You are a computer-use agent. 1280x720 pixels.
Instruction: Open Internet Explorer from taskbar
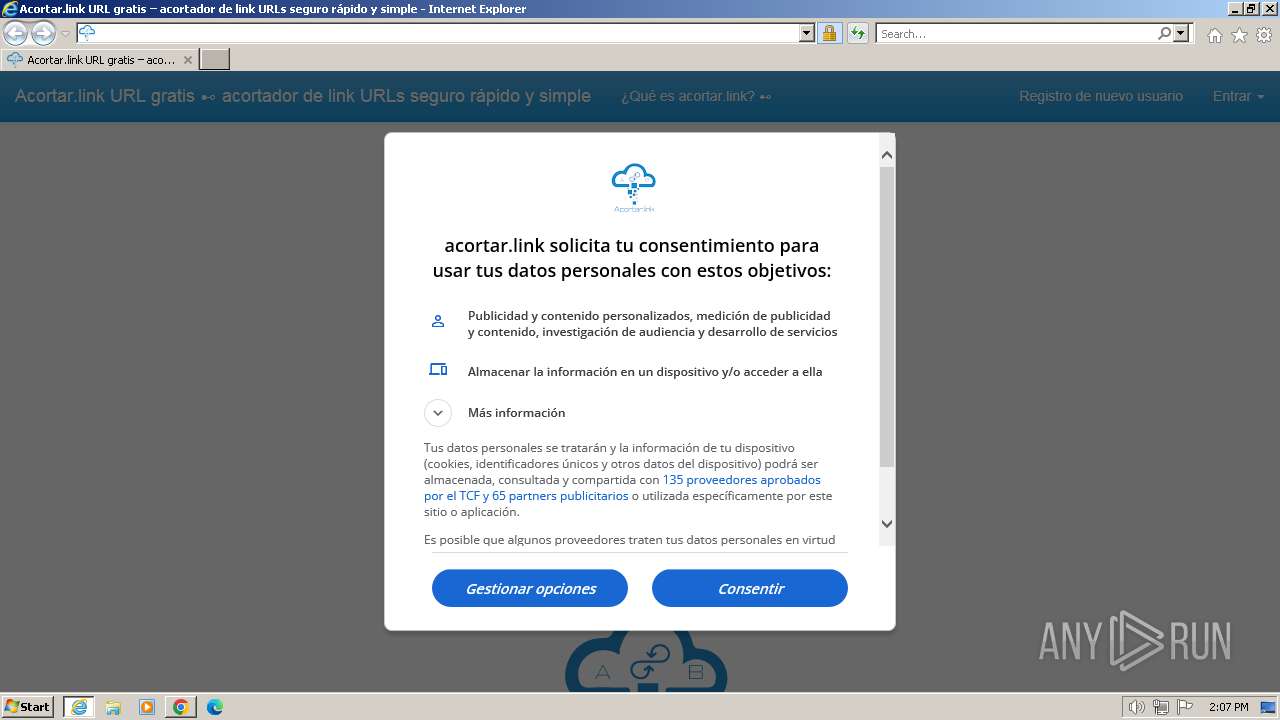pos(79,707)
